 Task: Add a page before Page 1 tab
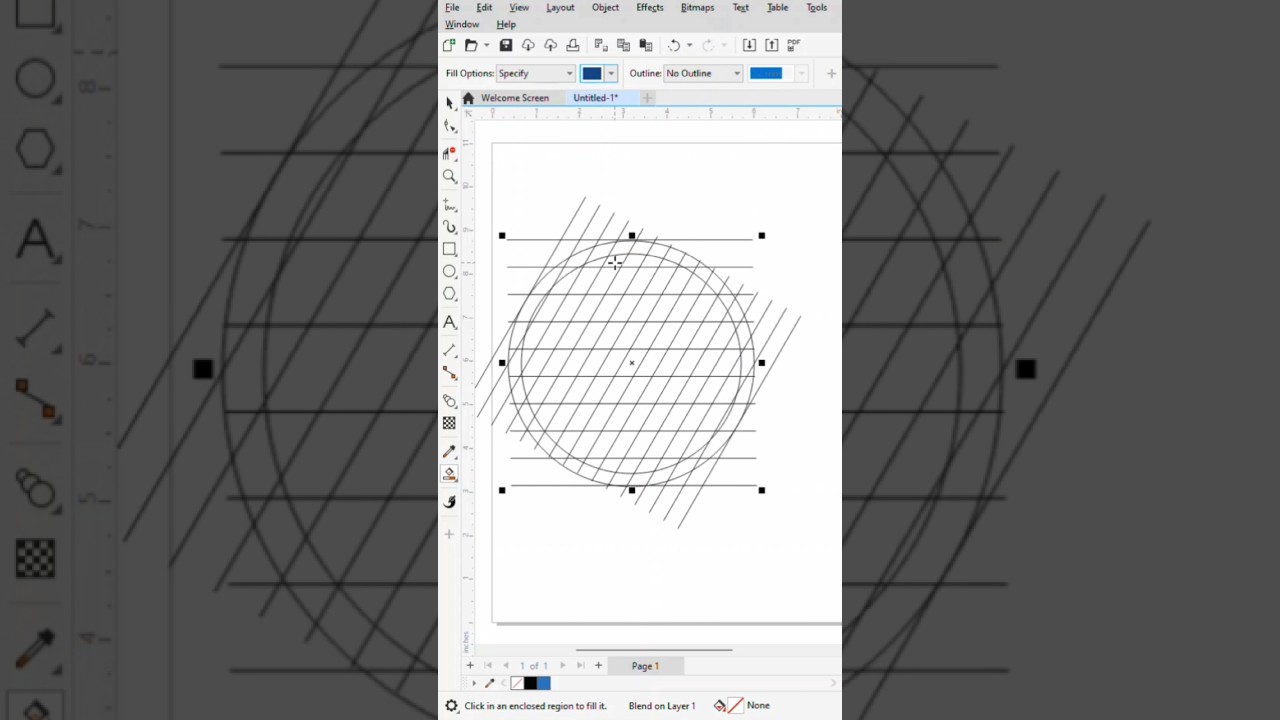[470, 666]
